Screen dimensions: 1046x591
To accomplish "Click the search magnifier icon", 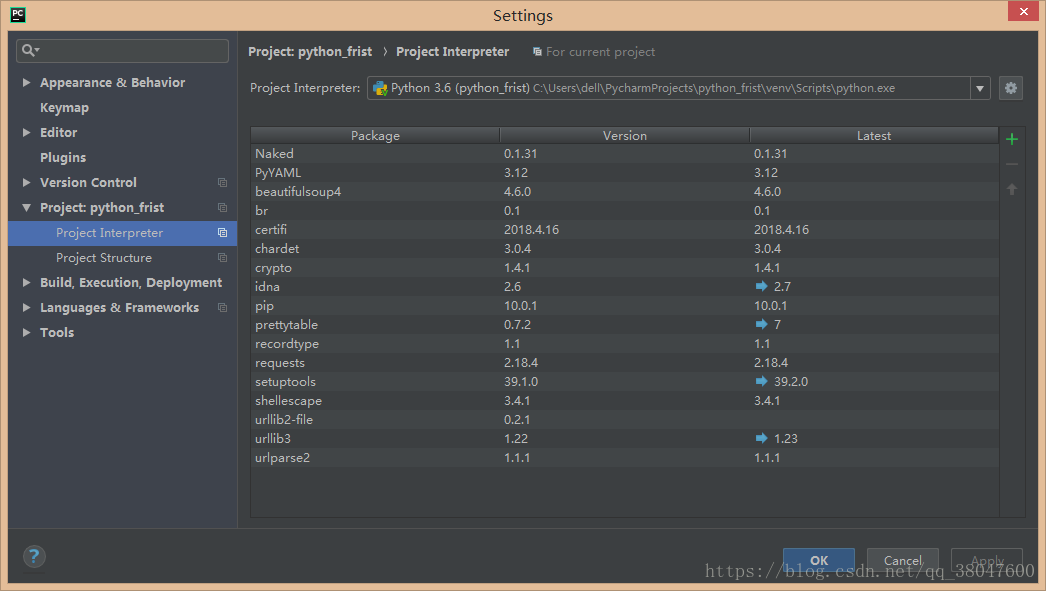I will coord(30,50).
